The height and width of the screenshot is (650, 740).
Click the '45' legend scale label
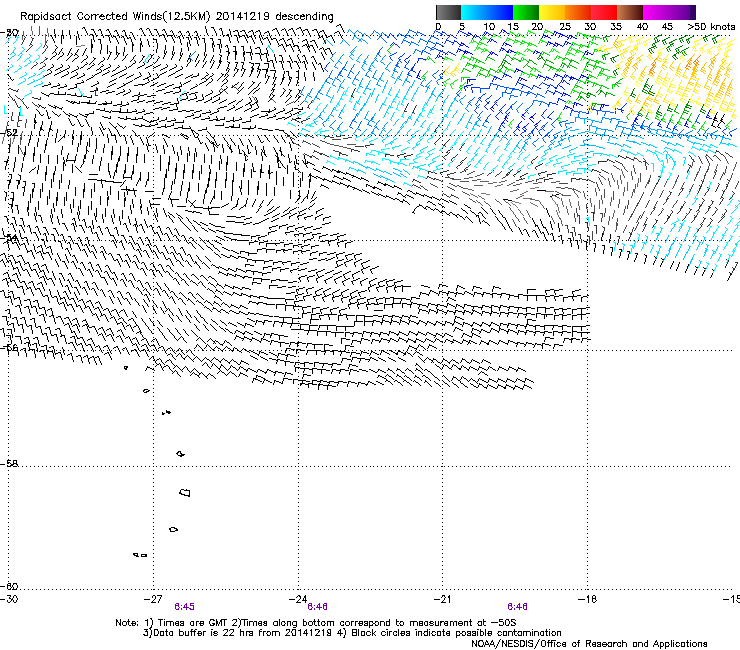click(667, 27)
